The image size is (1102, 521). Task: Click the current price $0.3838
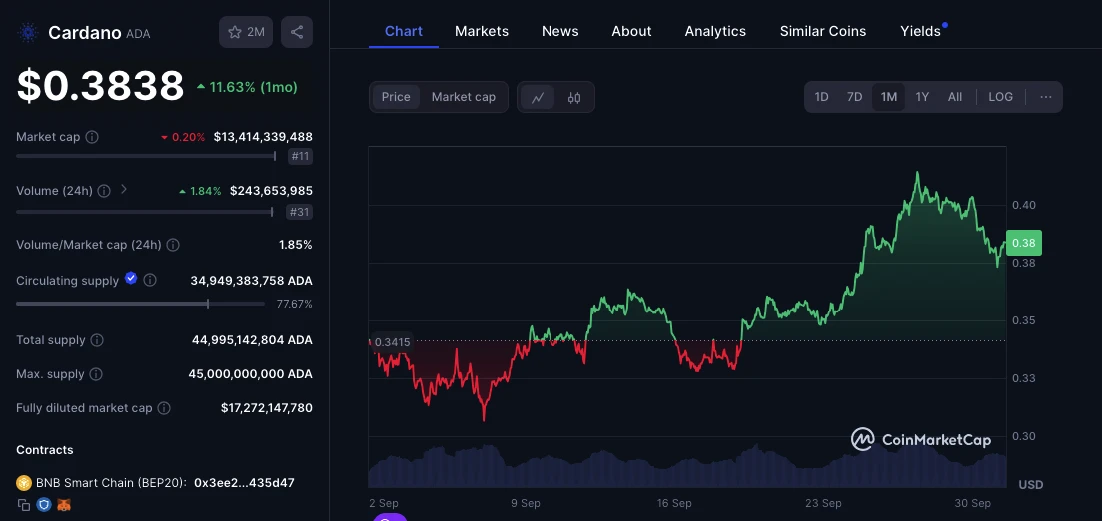coord(101,86)
